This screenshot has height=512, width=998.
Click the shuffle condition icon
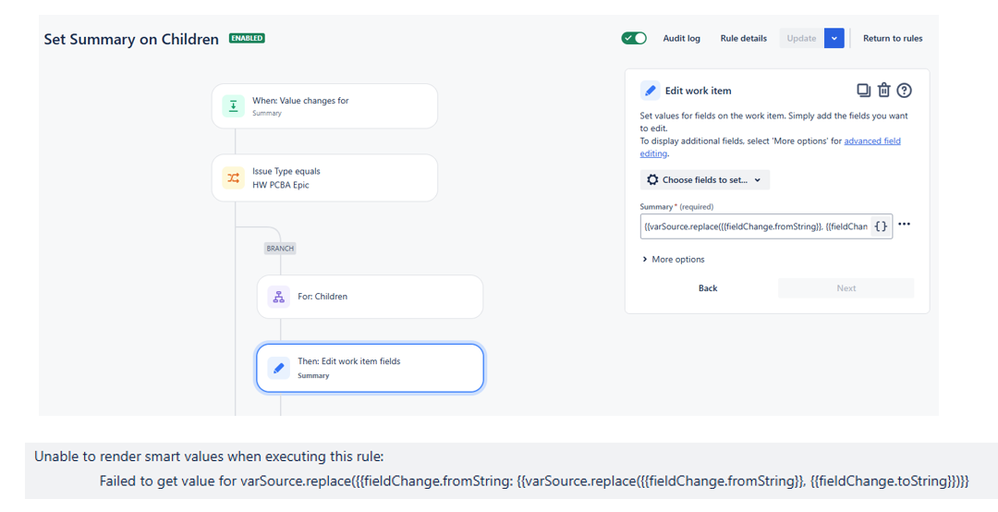232,177
